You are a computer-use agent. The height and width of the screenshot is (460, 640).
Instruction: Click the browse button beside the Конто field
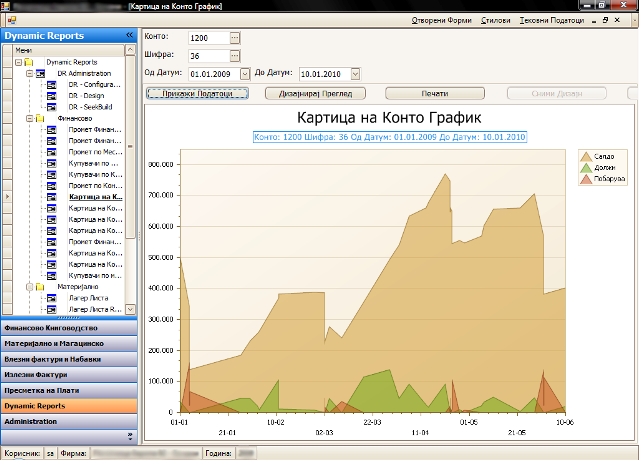(235, 38)
